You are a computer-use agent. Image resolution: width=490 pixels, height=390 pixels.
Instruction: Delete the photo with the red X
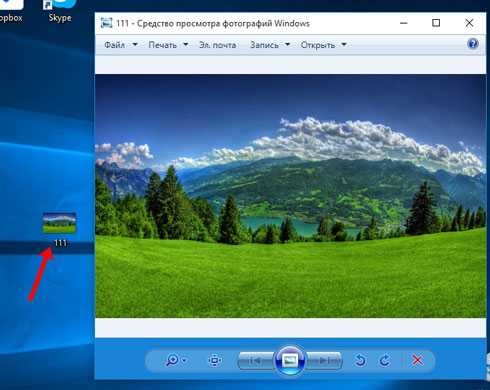(417, 360)
